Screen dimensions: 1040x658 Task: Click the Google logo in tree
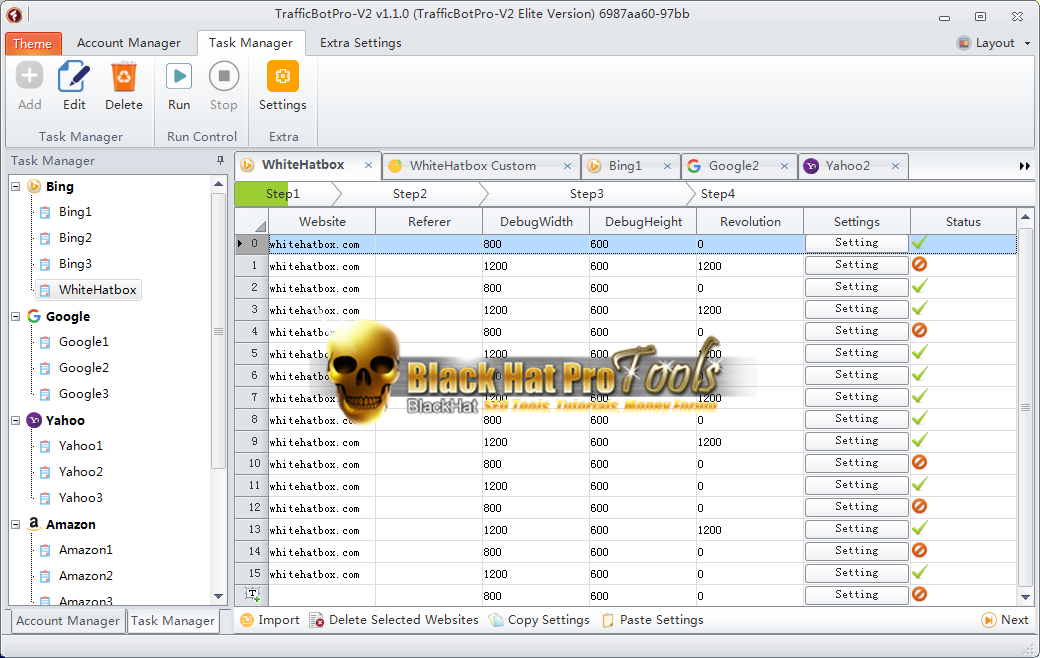[33, 316]
